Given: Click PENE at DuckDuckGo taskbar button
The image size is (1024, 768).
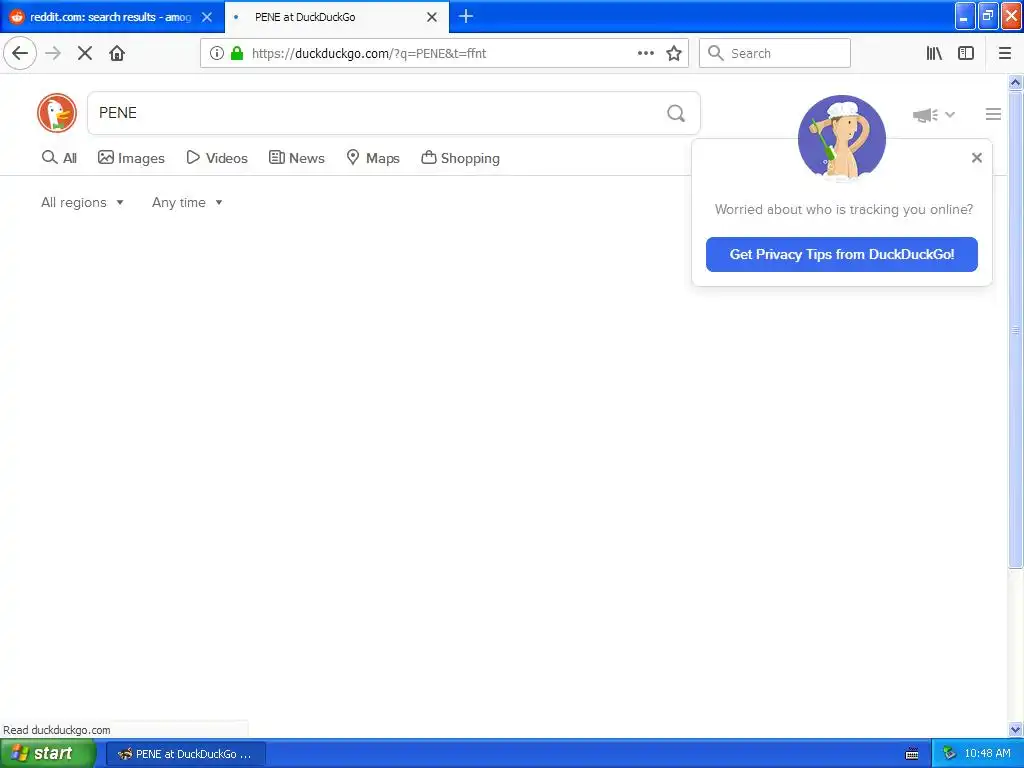Looking at the screenshot, I should pyautogui.click(x=186, y=754).
